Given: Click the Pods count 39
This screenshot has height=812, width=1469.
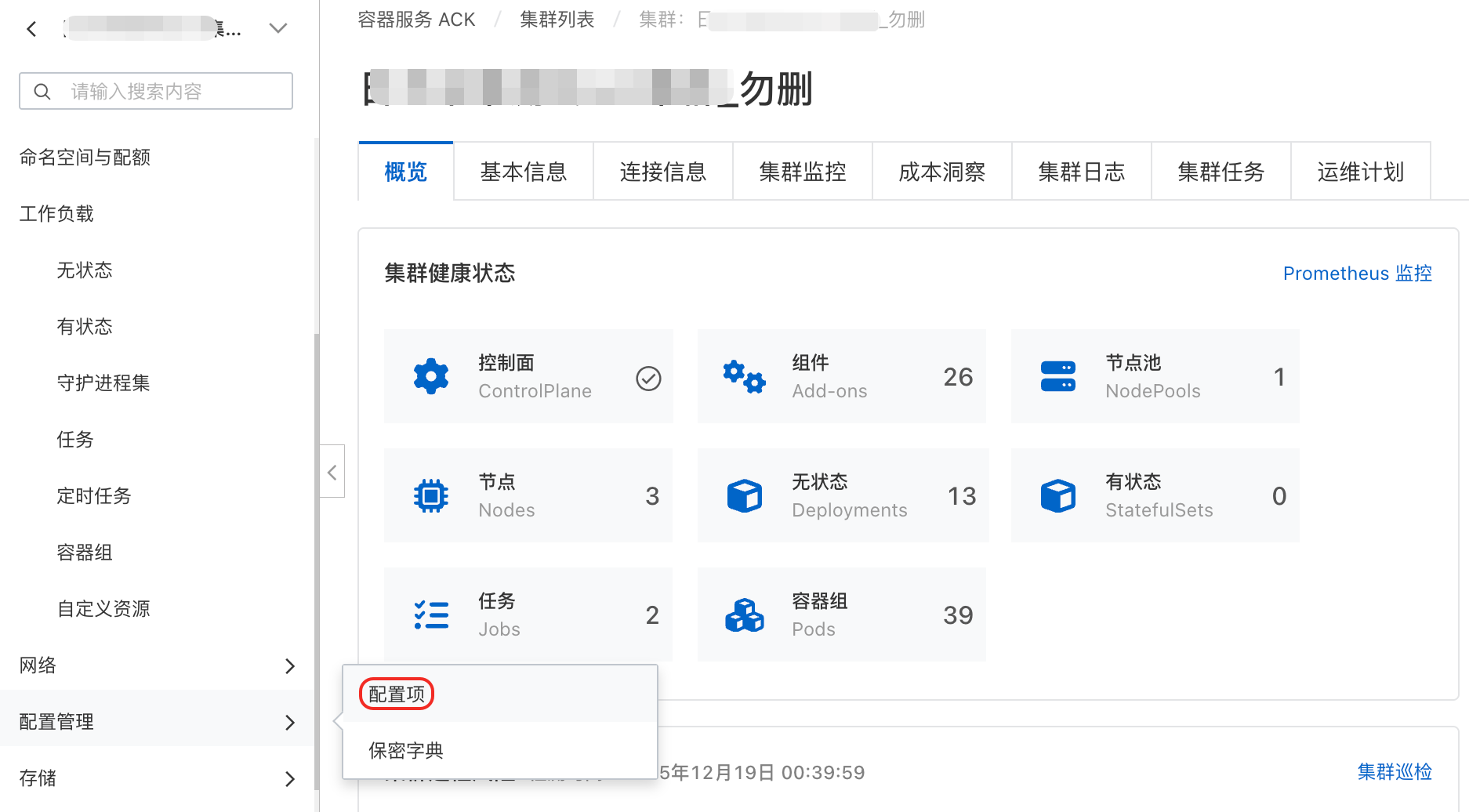Looking at the screenshot, I should pyautogui.click(x=958, y=615).
